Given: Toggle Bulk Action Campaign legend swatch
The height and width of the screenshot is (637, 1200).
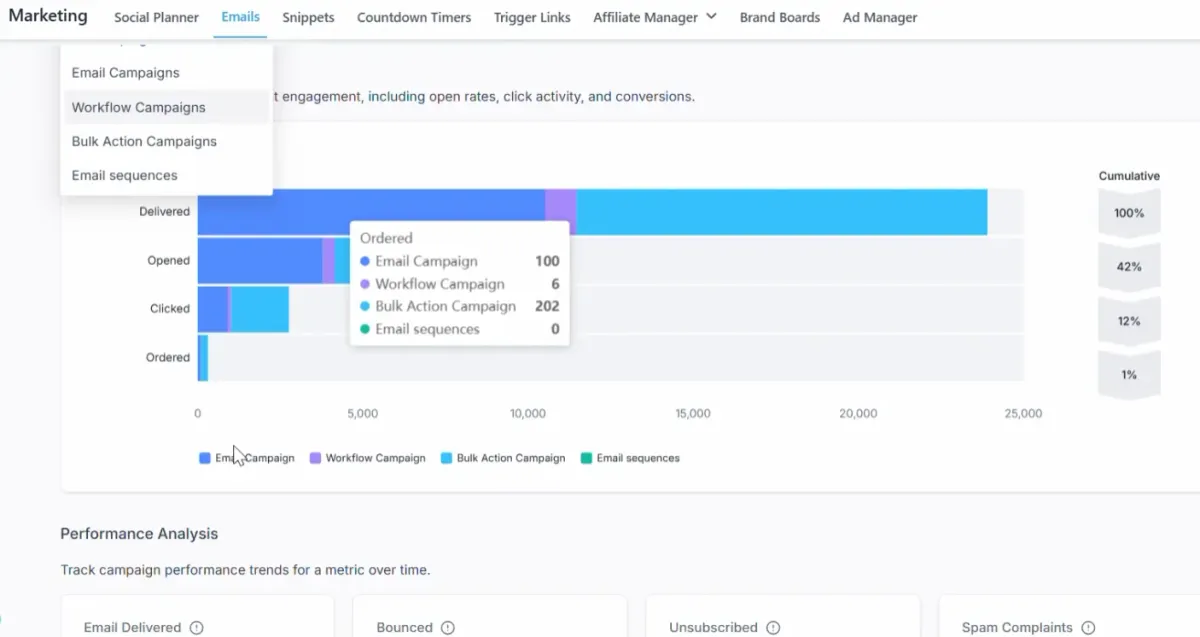Looking at the screenshot, I should coord(446,458).
